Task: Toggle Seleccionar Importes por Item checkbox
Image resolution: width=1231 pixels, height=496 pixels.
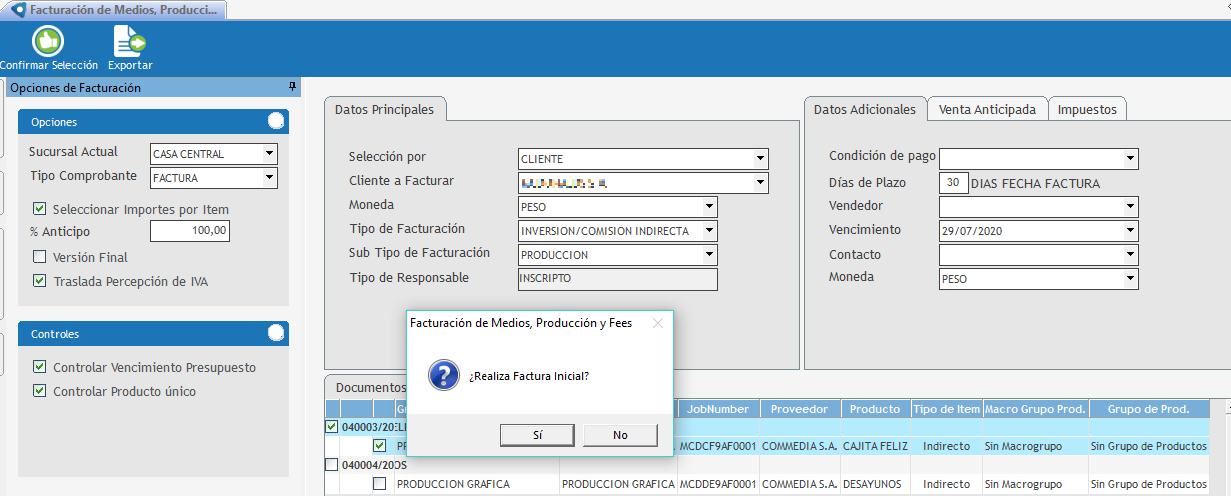Action: (40, 209)
